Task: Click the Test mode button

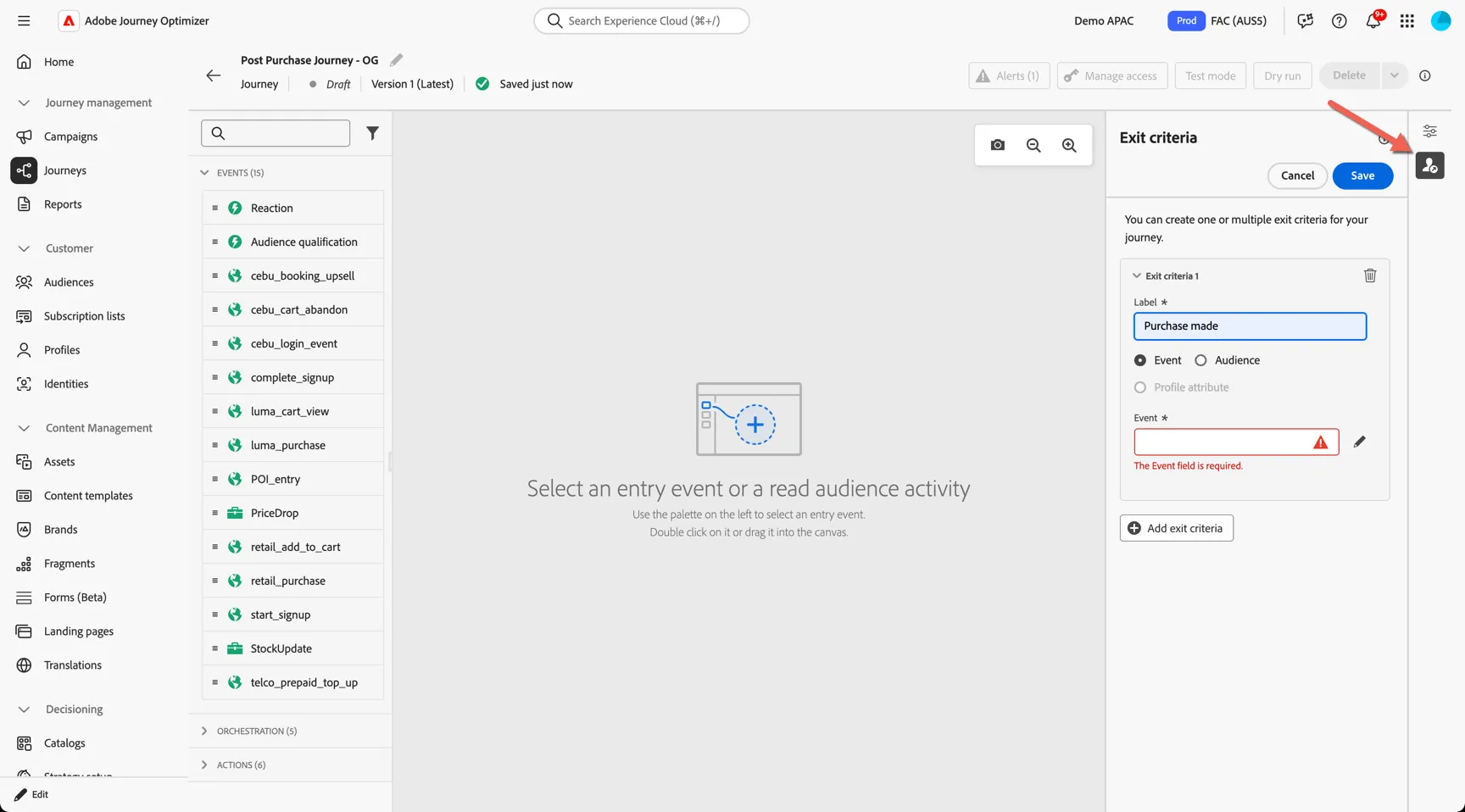Action: coord(1210,75)
